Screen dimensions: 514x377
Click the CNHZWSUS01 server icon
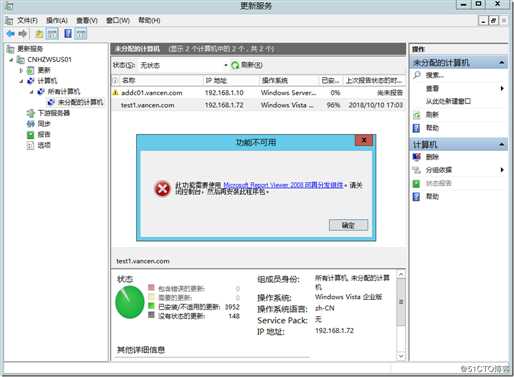(21, 60)
